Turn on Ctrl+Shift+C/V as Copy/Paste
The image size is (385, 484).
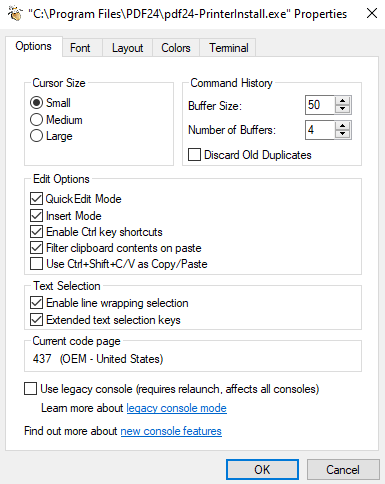[36, 264]
